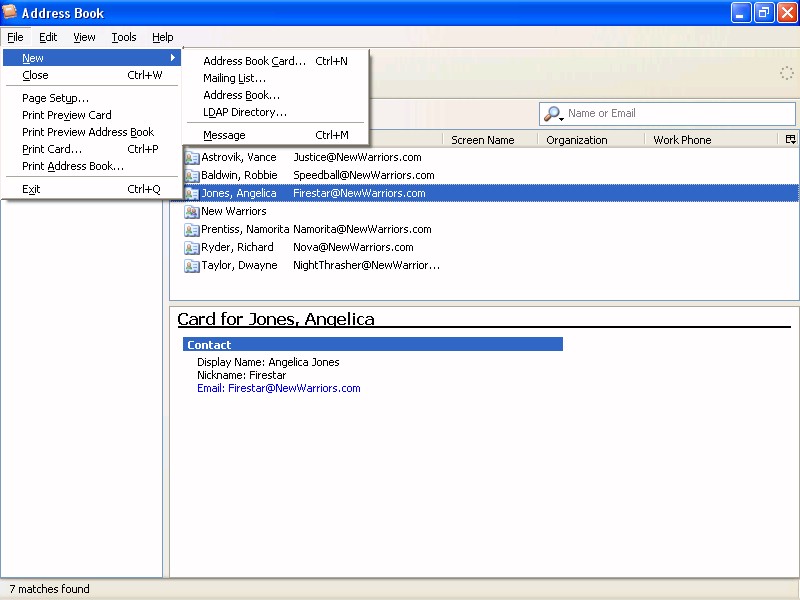800x600 pixels.
Task: Open the column picker icon
Action: coord(790,139)
